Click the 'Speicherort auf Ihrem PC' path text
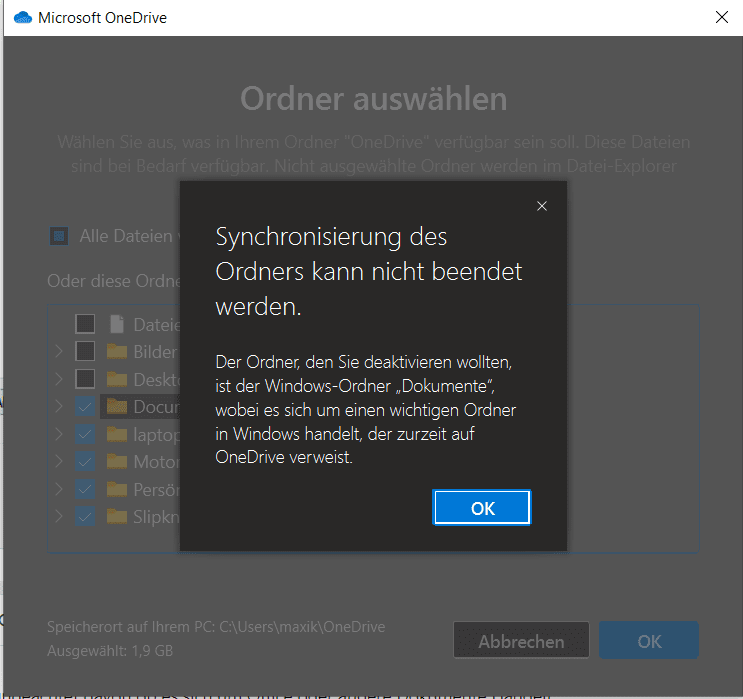The image size is (743, 699). 216,627
